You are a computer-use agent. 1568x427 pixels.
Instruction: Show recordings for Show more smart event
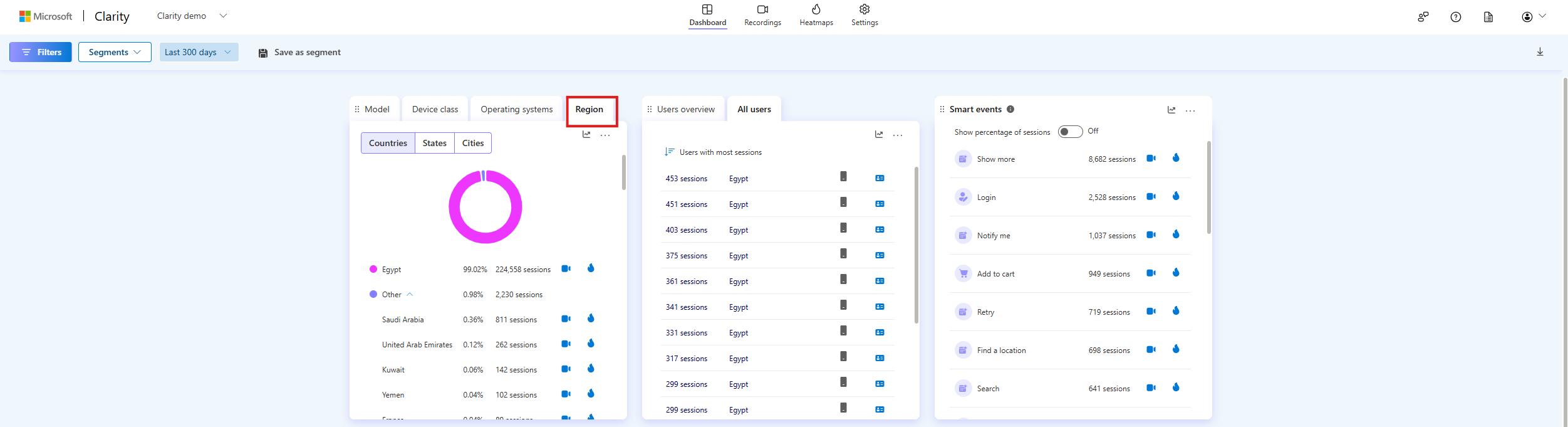pos(1151,159)
